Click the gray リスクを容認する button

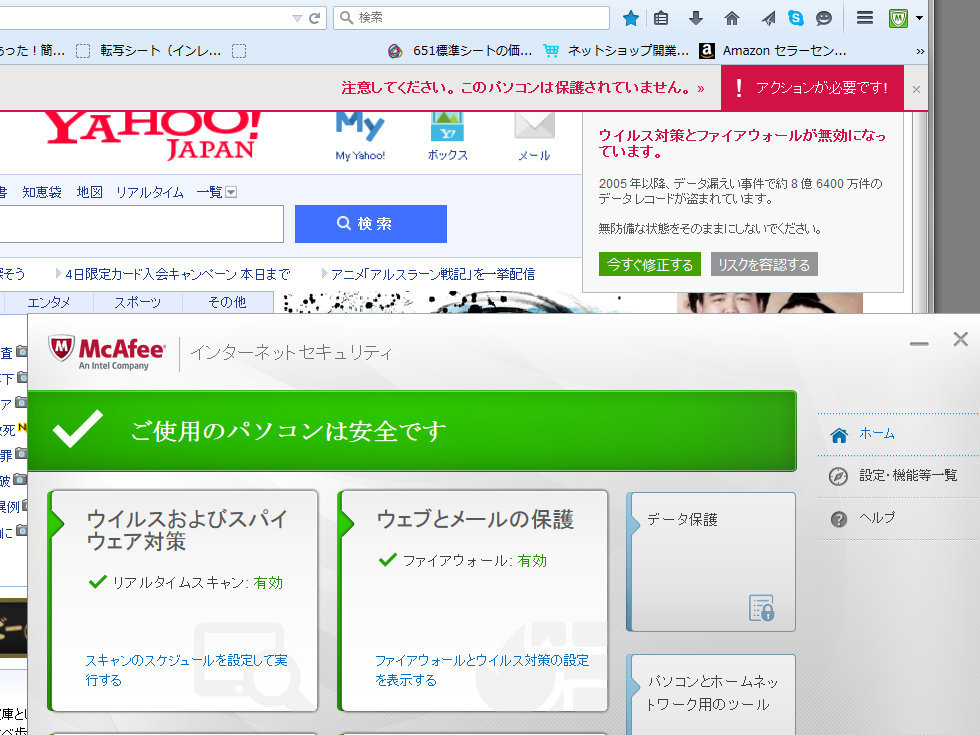pyautogui.click(x=764, y=265)
